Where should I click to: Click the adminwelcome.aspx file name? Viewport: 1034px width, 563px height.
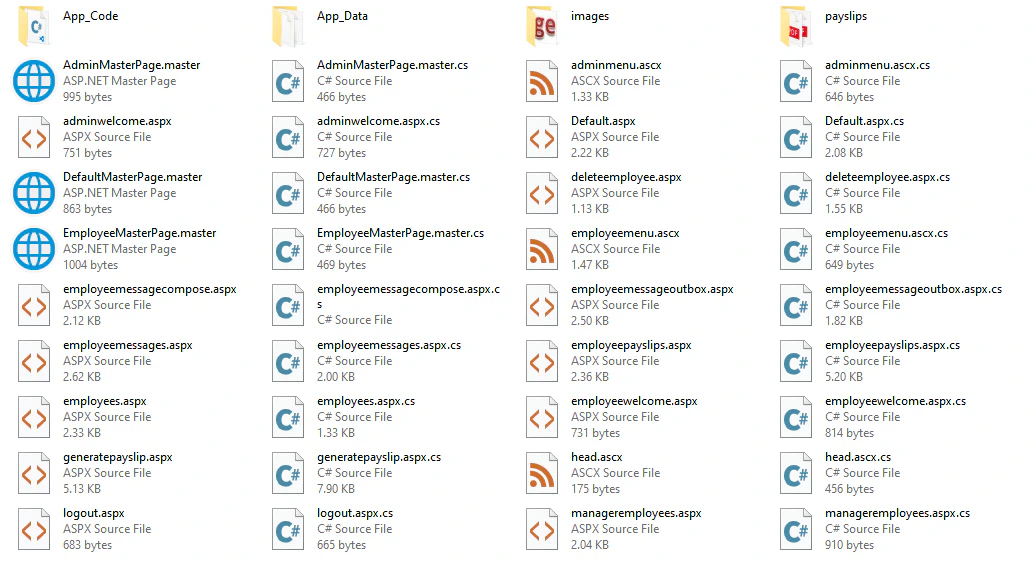(x=117, y=121)
